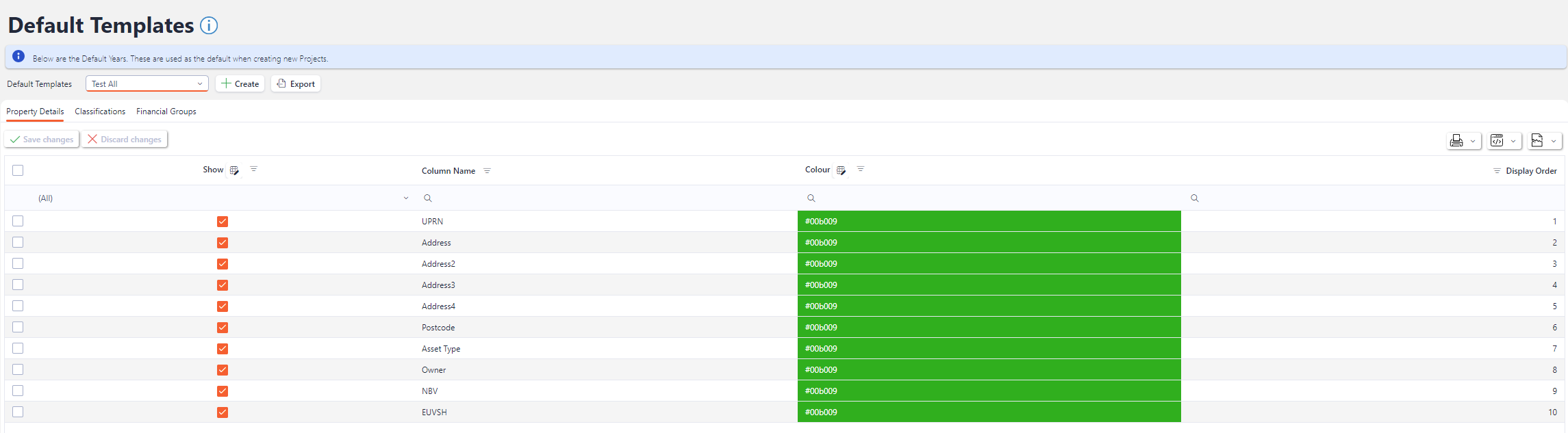This screenshot has height=433, width=1568.
Task: Click the Export button
Action: 296,83
